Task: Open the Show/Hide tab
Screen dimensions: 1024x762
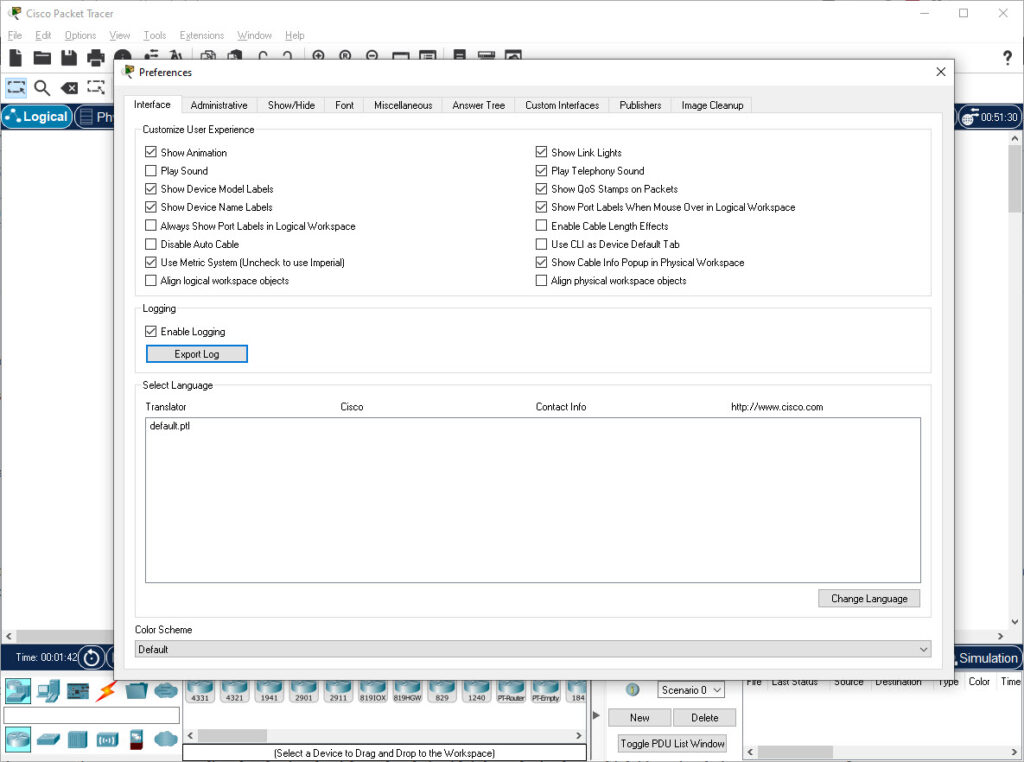Action: [x=291, y=105]
